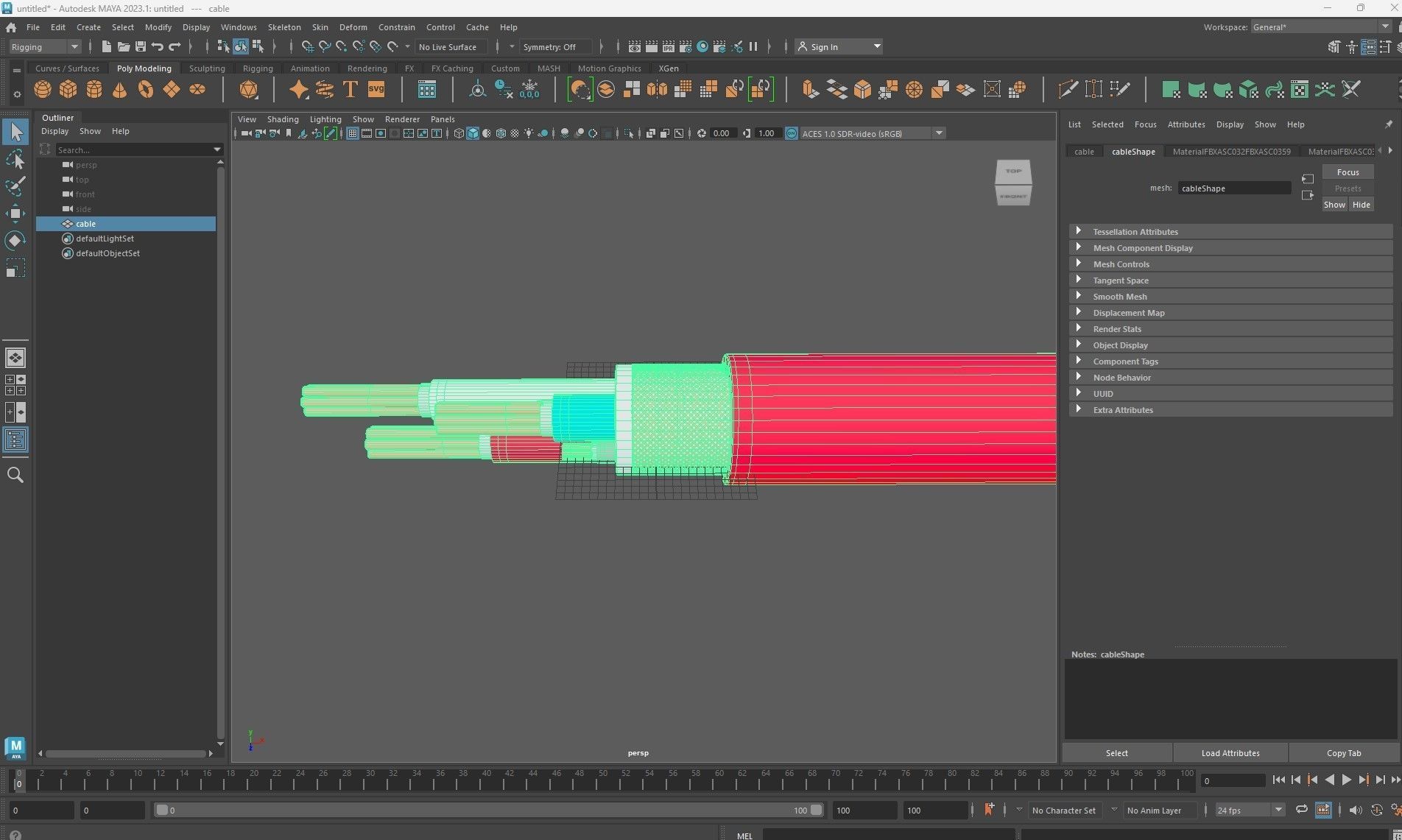
Task: Toggle auto keyframe button near timeline
Action: [x=1376, y=810]
